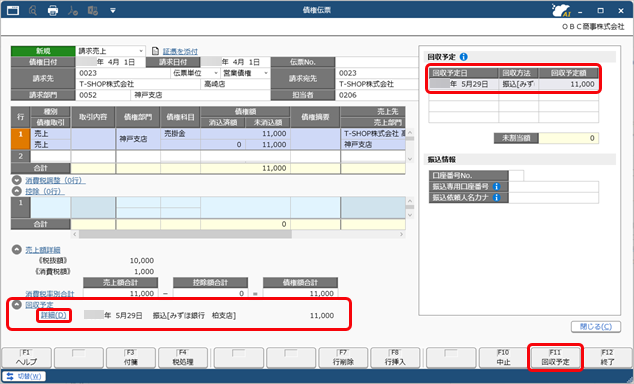Click the 請求日付 date field
The height and width of the screenshot is (384, 634).
coord(235,62)
